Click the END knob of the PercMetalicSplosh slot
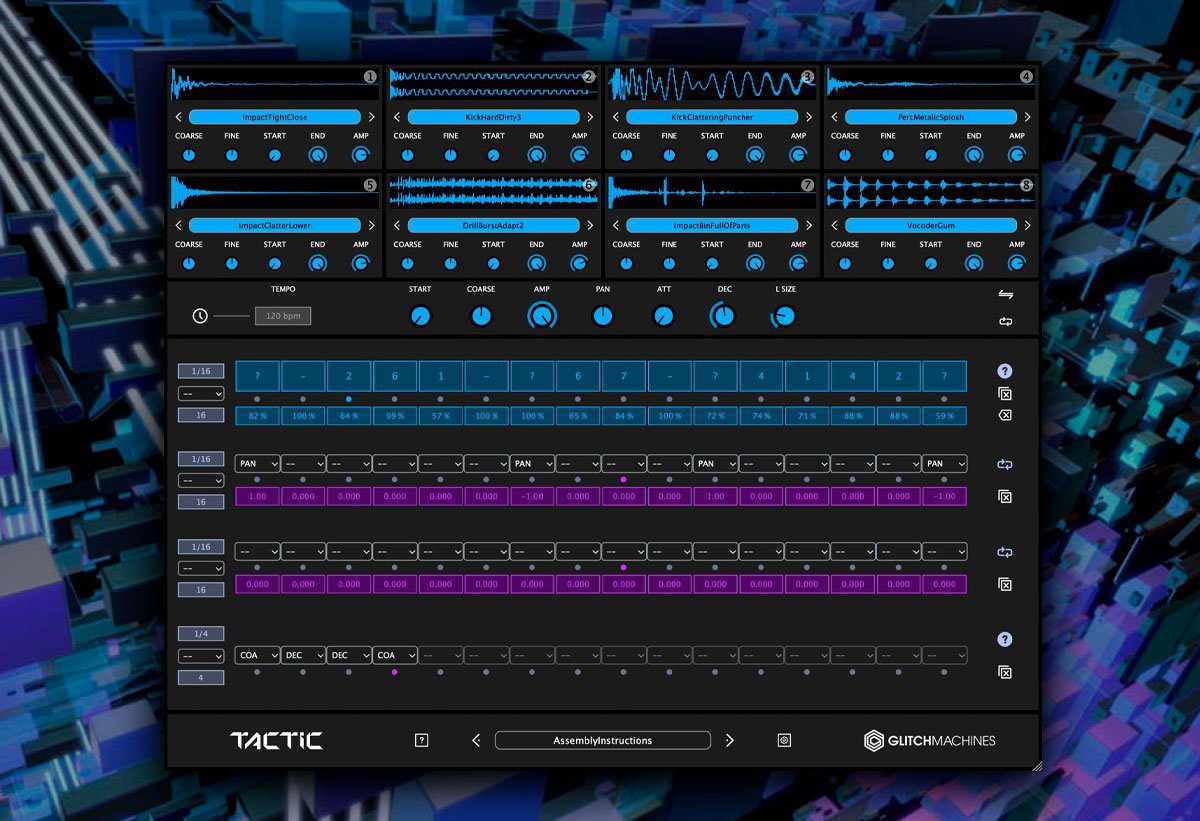1200x821 pixels. click(x=973, y=155)
